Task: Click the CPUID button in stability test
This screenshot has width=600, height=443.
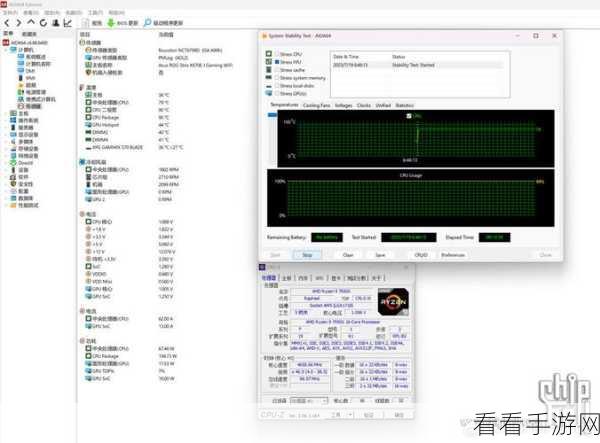Action: point(421,255)
